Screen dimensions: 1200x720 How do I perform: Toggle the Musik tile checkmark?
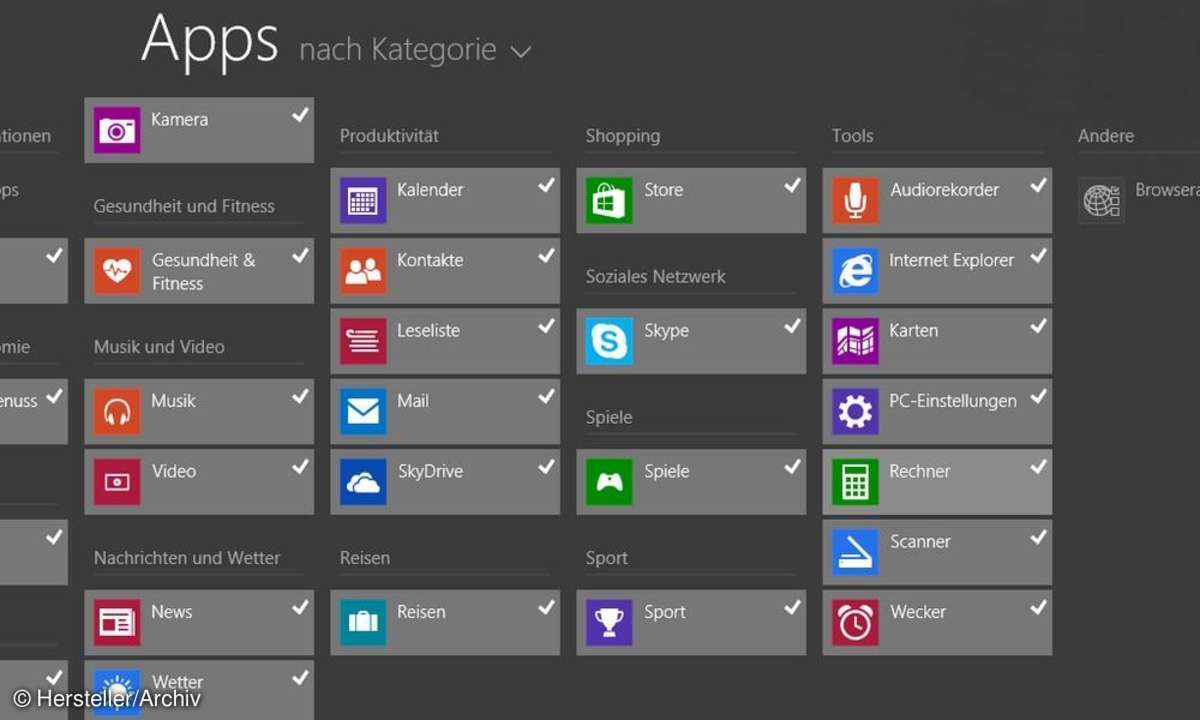(300, 397)
